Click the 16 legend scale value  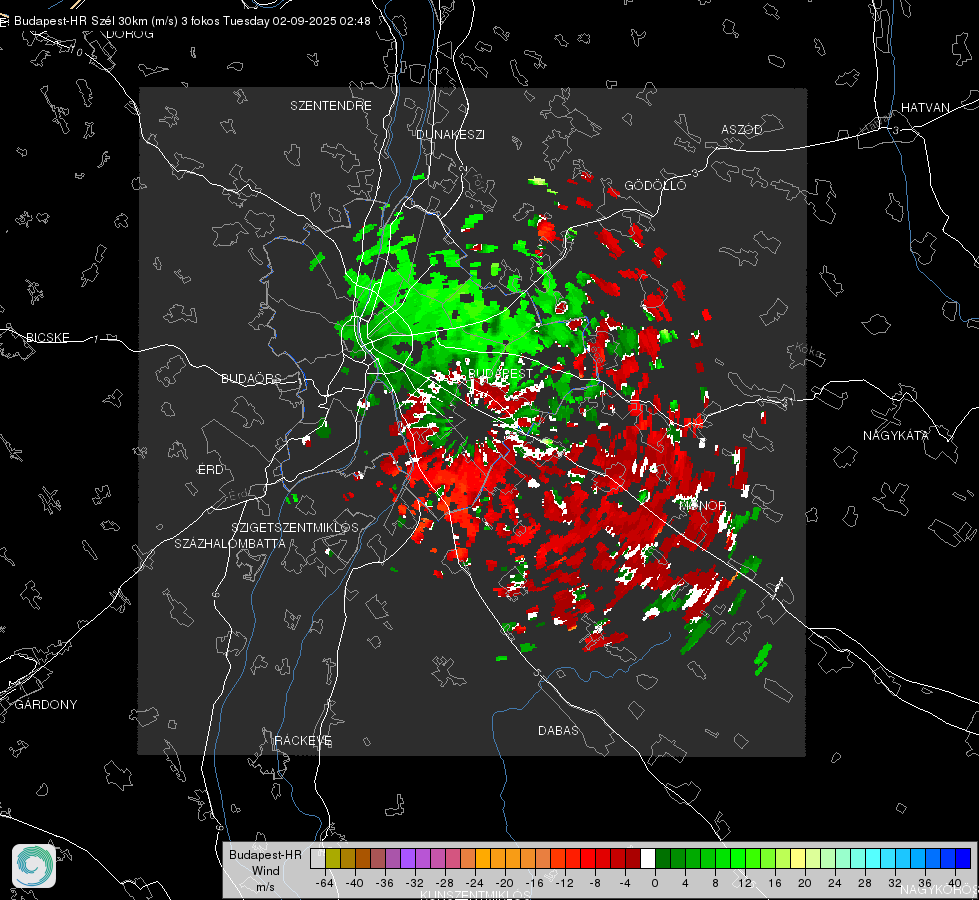coord(775,883)
